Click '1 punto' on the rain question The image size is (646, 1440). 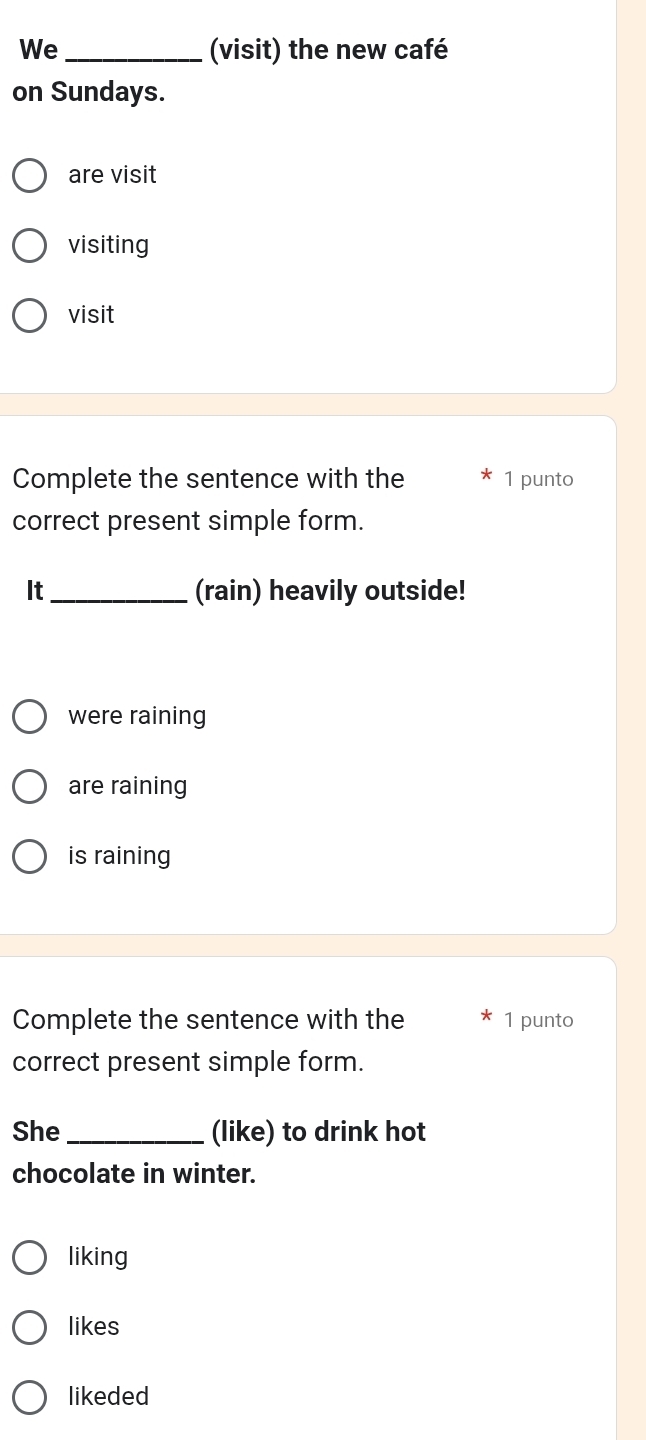tap(539, 479)
